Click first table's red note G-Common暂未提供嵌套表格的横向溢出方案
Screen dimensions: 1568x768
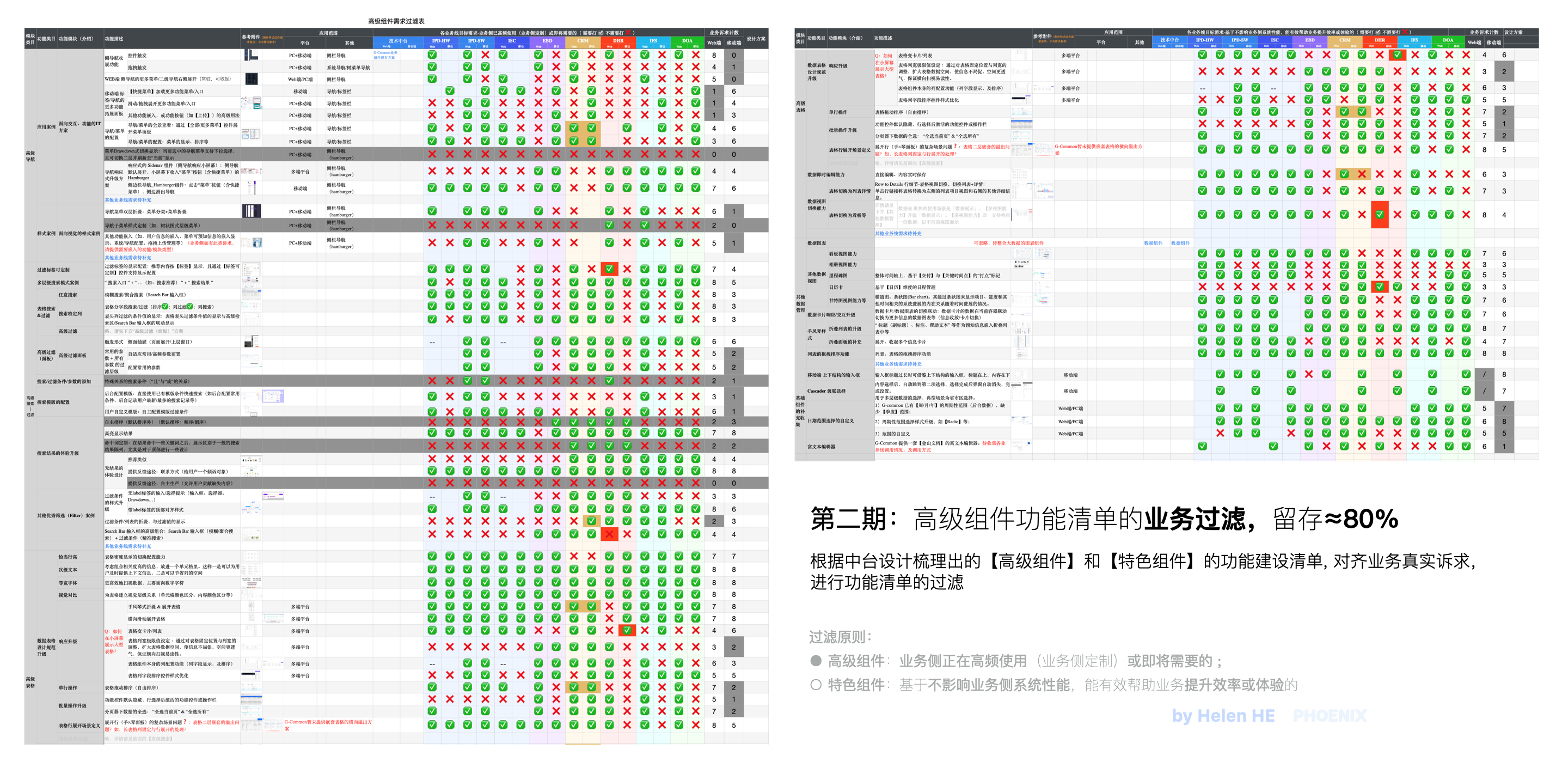(x=328, y=726)
